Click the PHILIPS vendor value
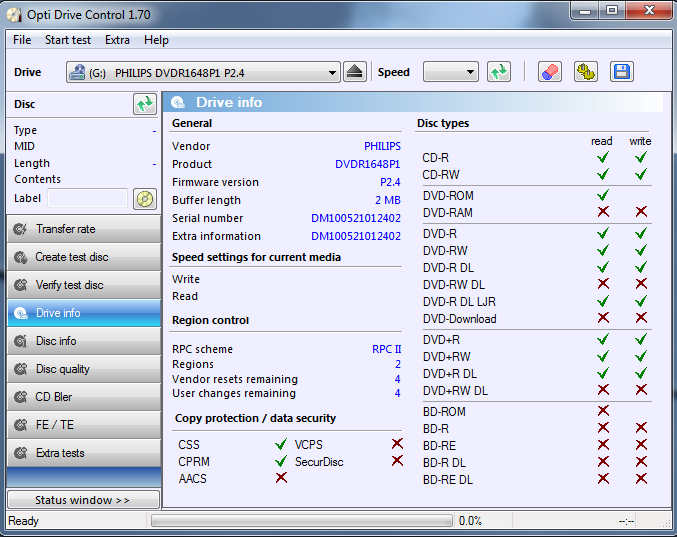 382,146
